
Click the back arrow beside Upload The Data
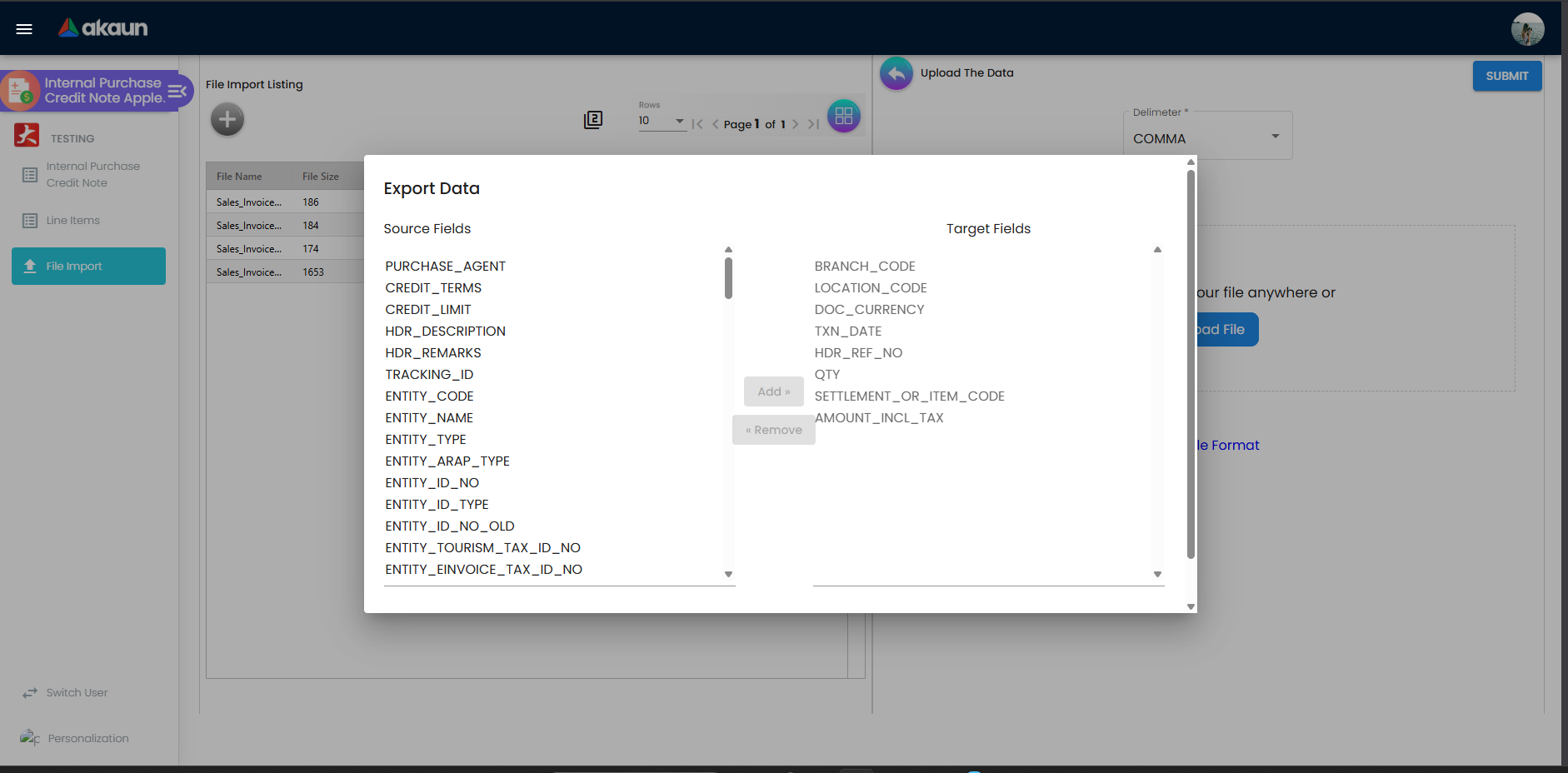click(x=896, y=73)
